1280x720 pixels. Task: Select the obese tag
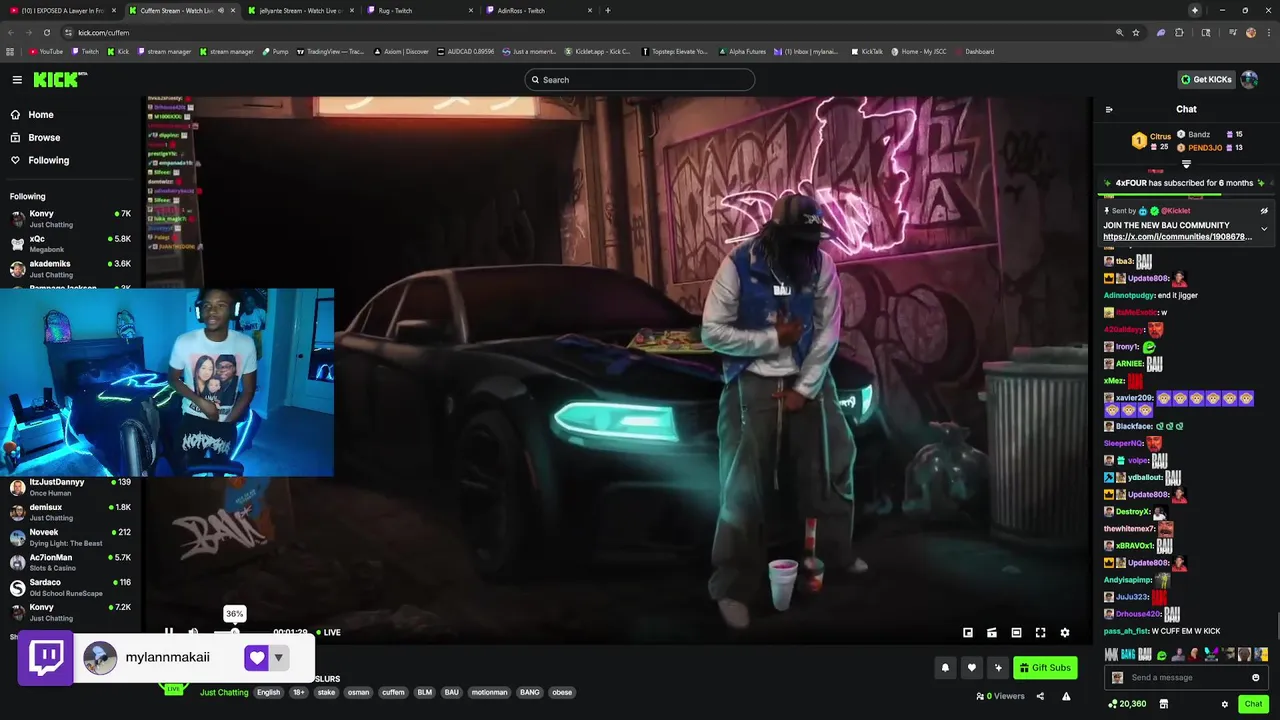tap(562, 692)
